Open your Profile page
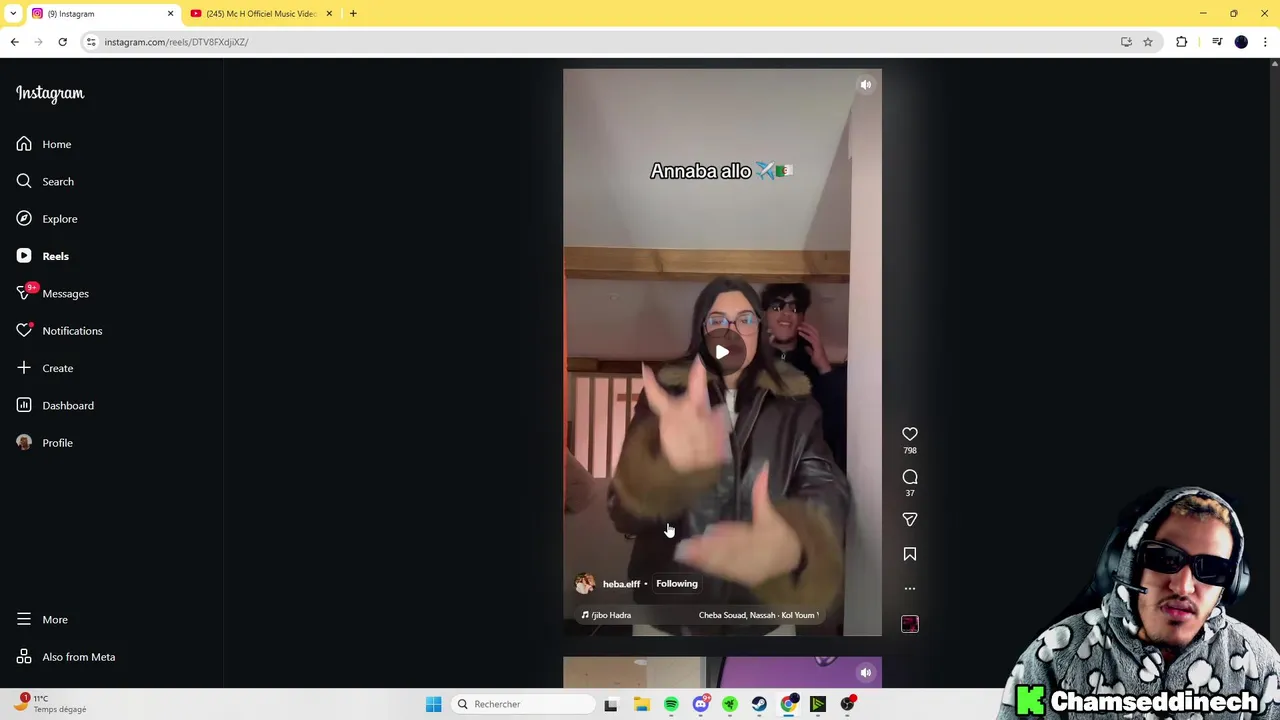 click(x=44, y=443)
